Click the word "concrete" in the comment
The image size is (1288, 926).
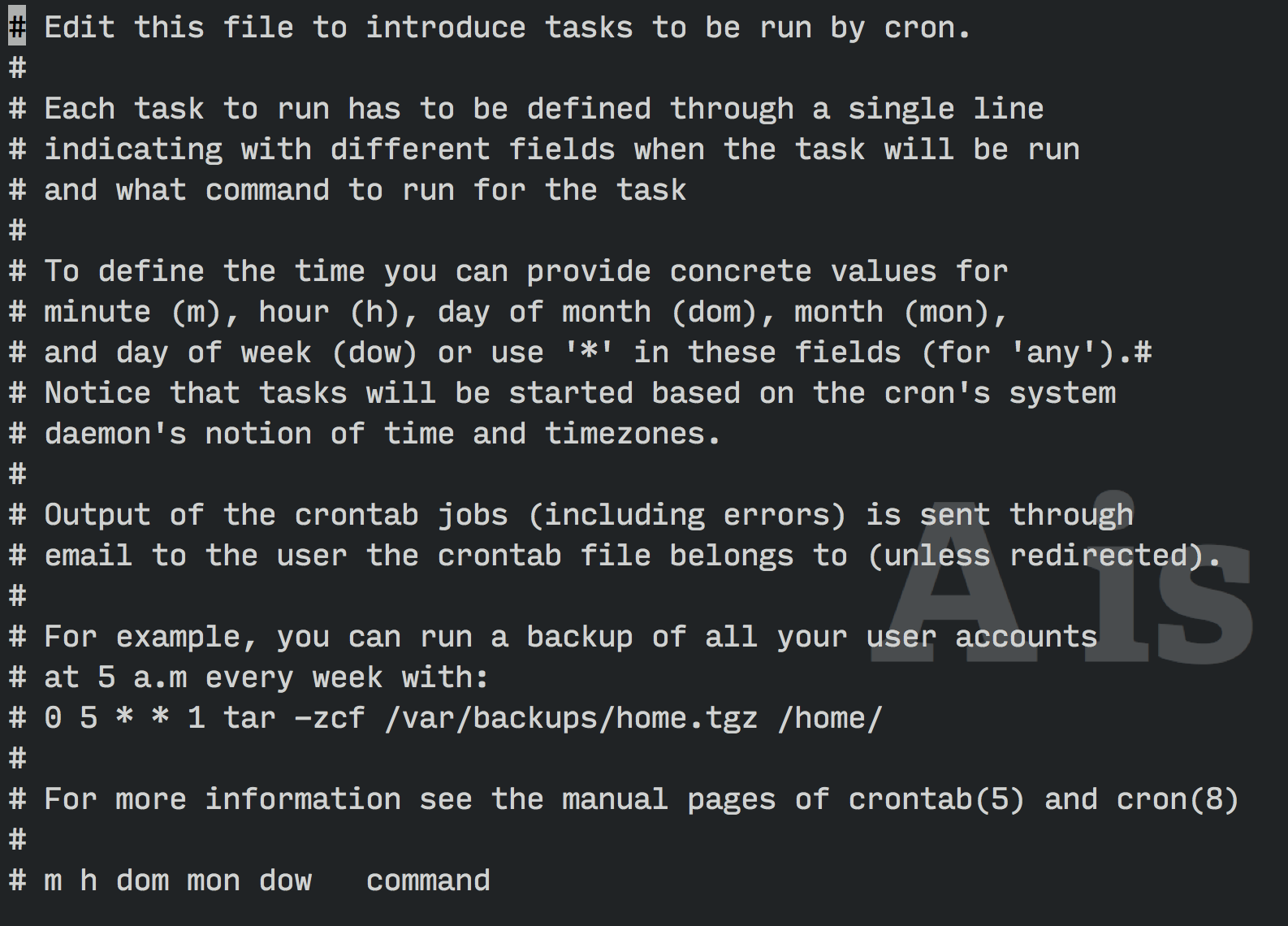[740, 271]
